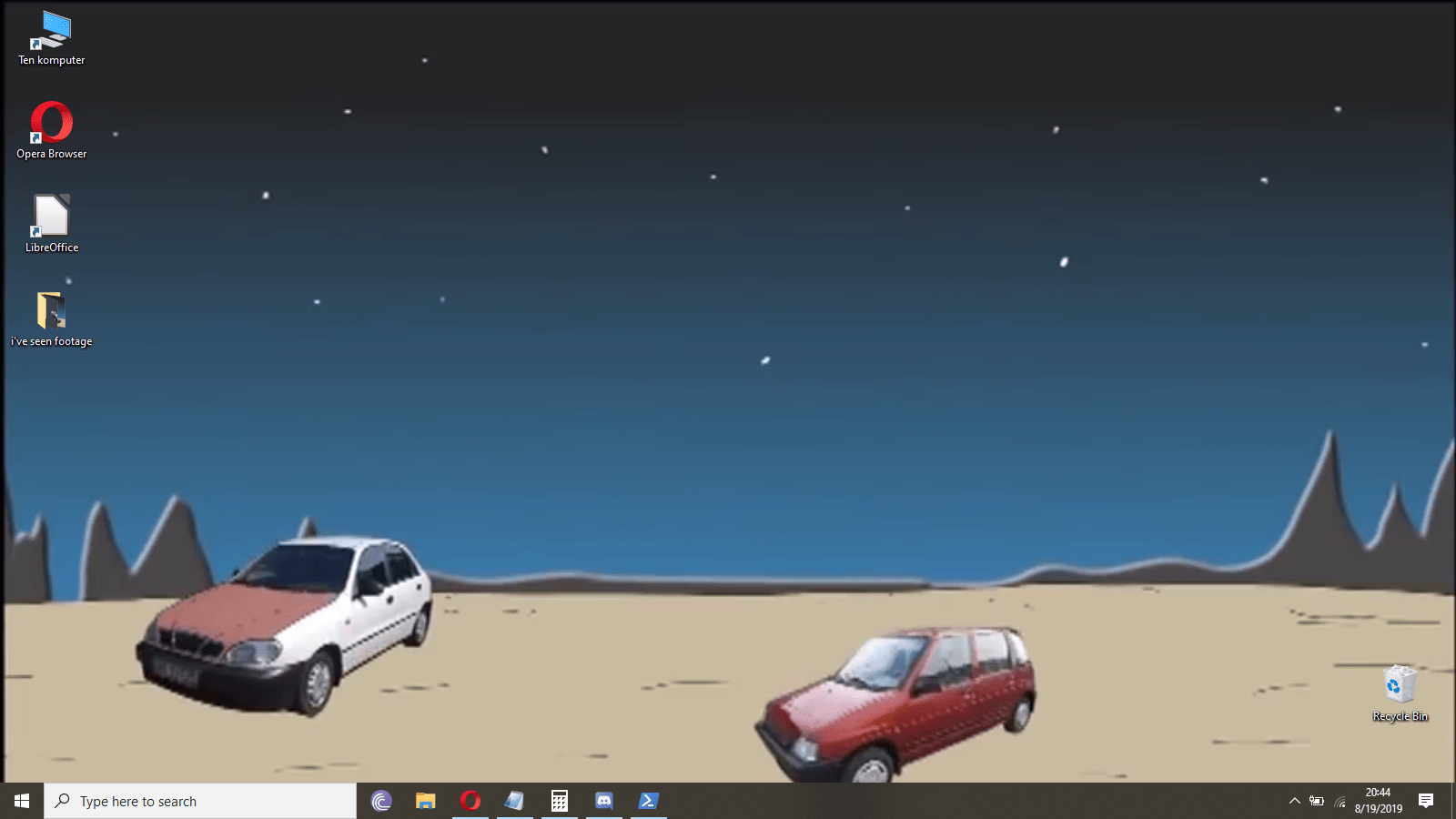Open the purple swirl BitTorrent taskbar icon

(381, 801)
